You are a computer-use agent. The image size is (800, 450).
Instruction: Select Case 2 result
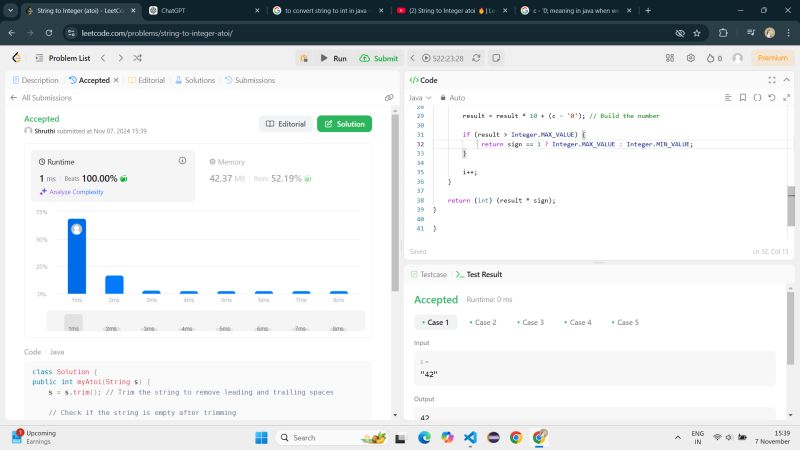click(x=483, y=322)
